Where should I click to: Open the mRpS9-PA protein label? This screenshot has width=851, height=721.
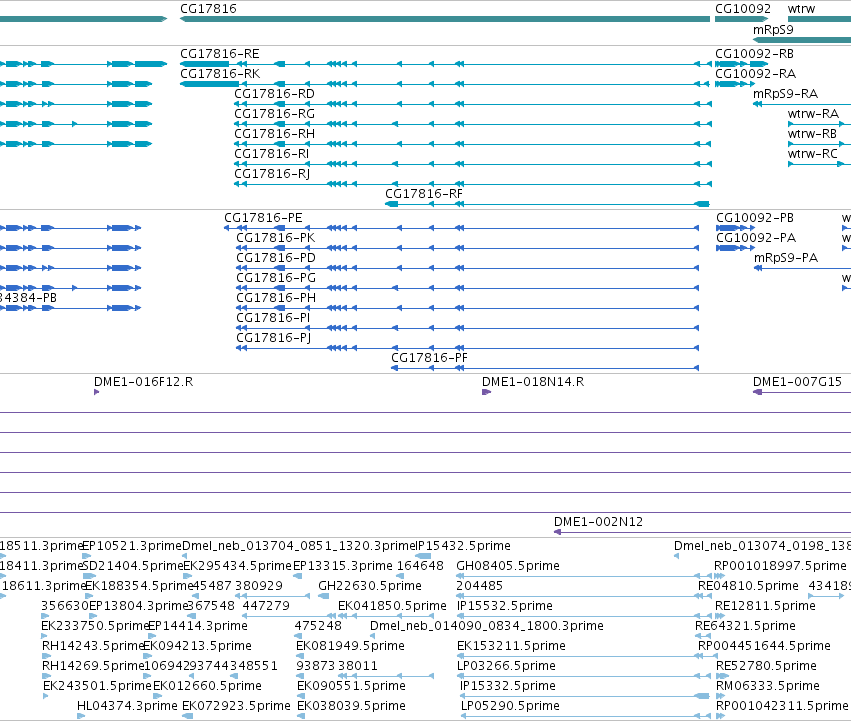(786, 258)
